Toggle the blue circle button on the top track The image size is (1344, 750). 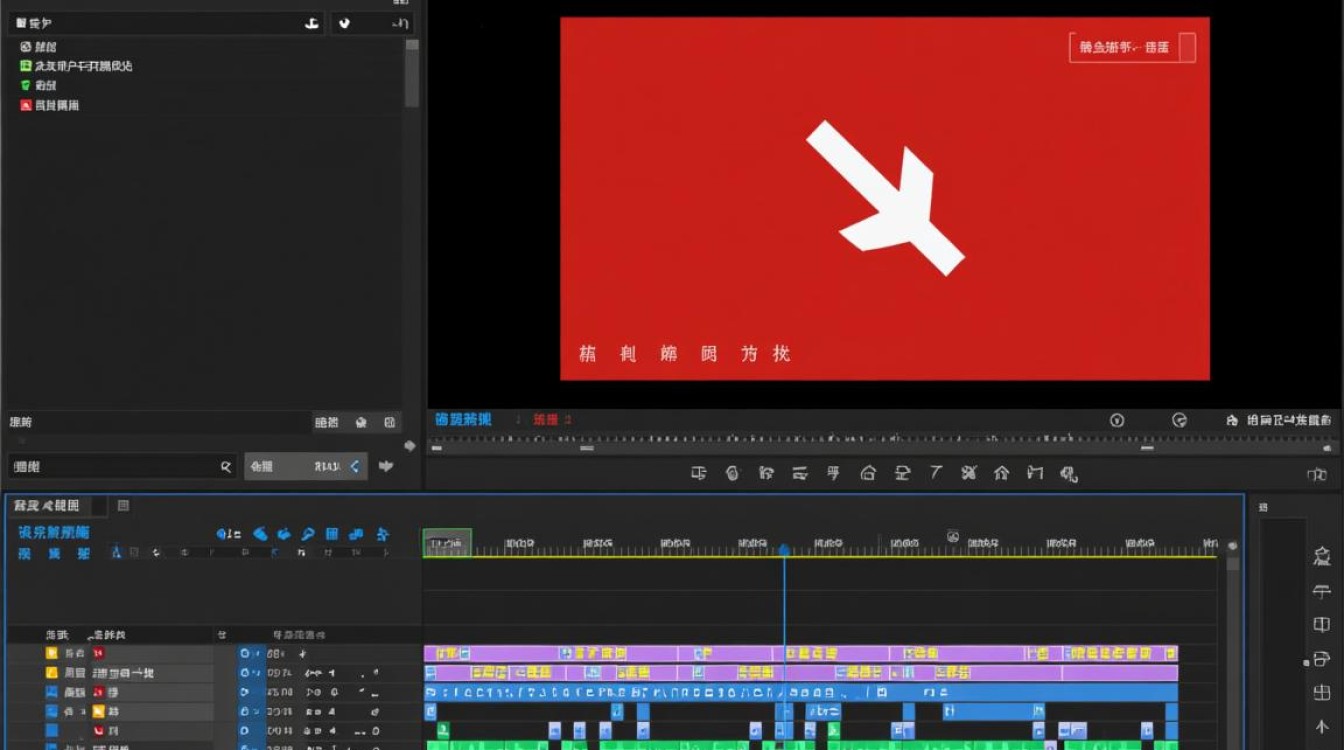[x=244, y=653]
